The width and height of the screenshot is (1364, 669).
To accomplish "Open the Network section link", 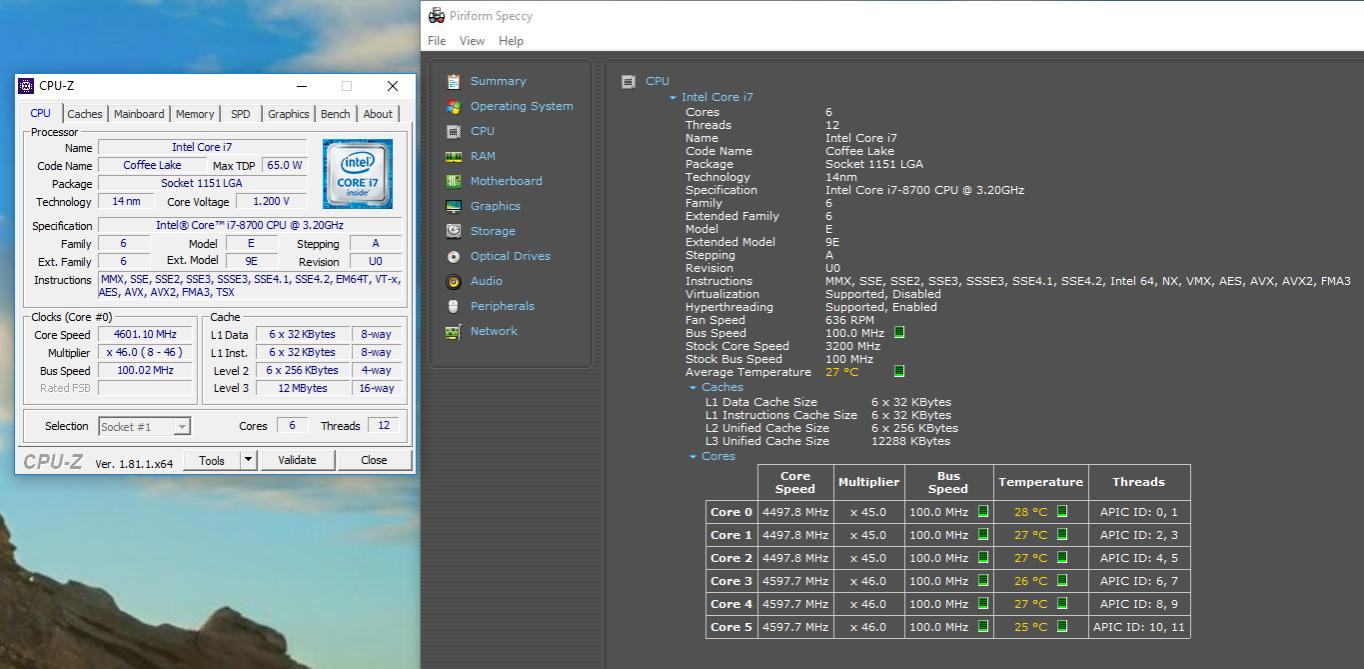I will pyautogui.click(x=493, y=331).
